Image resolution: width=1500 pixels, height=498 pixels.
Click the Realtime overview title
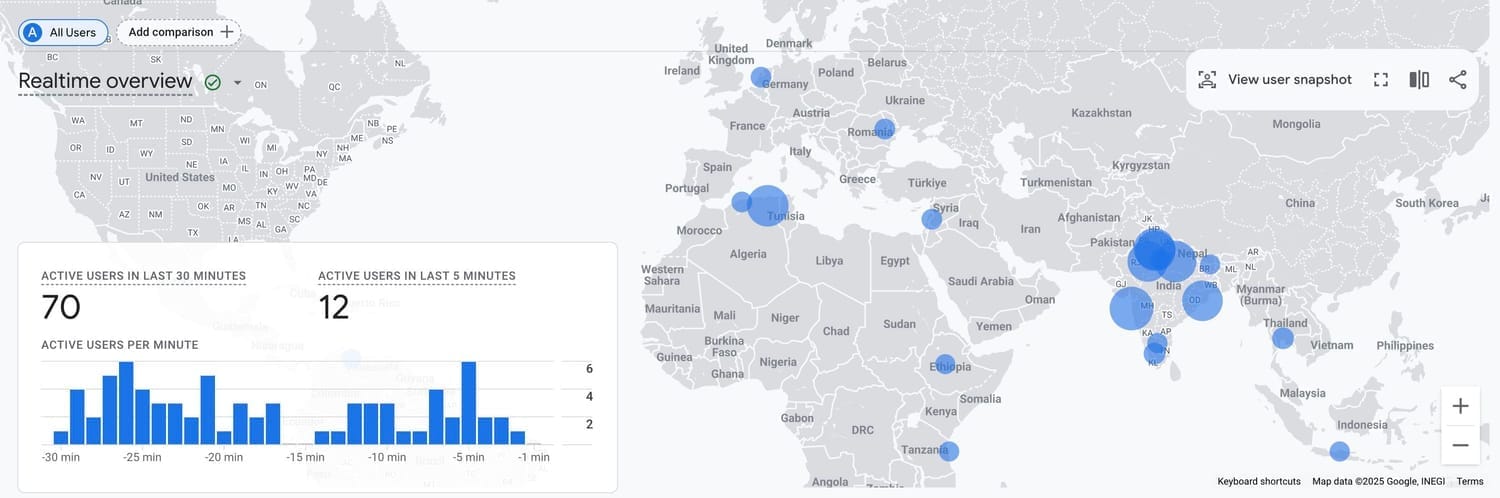(105, 81)
